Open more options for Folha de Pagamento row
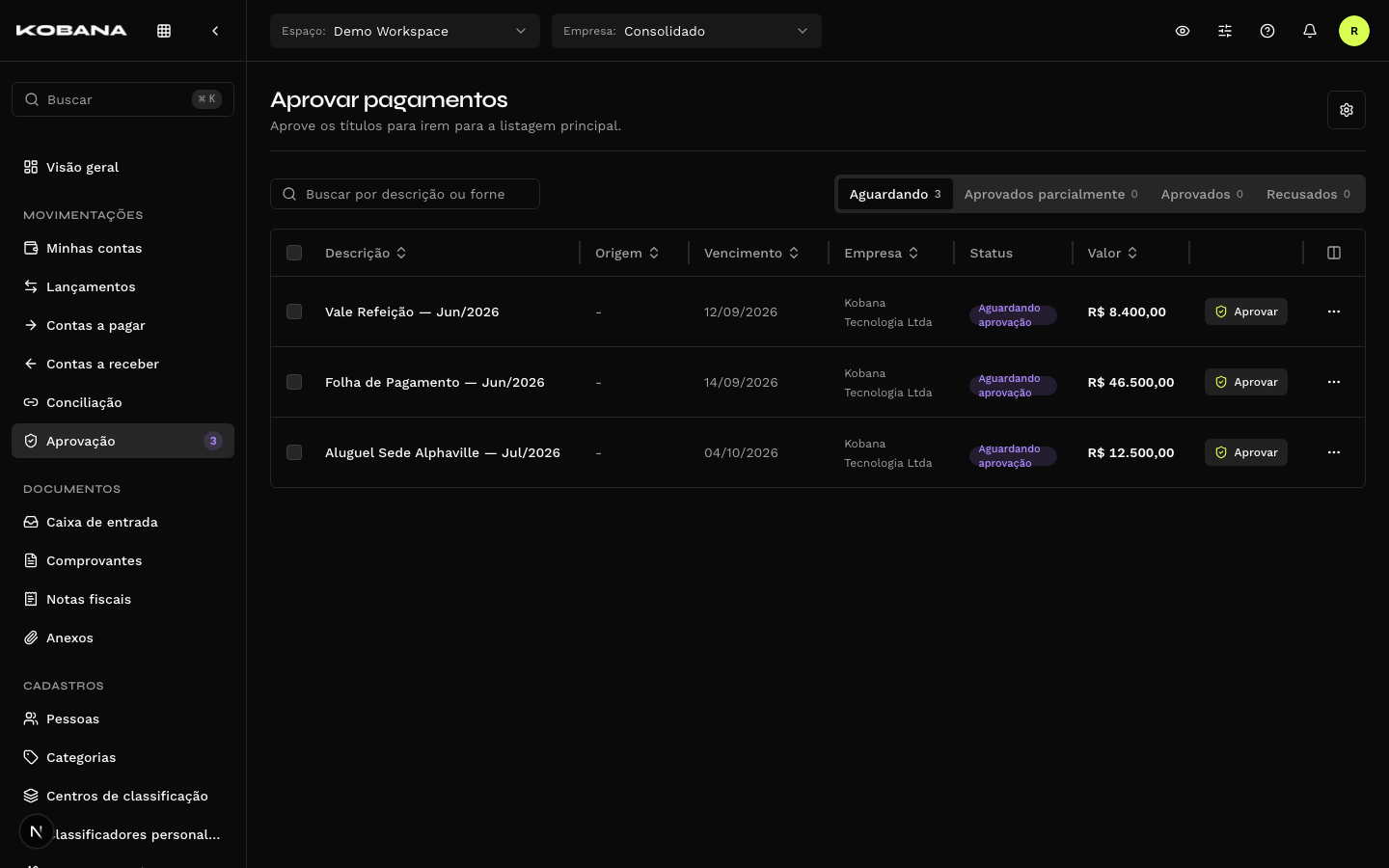The image size is (1389, 868). click(1334, 382)
